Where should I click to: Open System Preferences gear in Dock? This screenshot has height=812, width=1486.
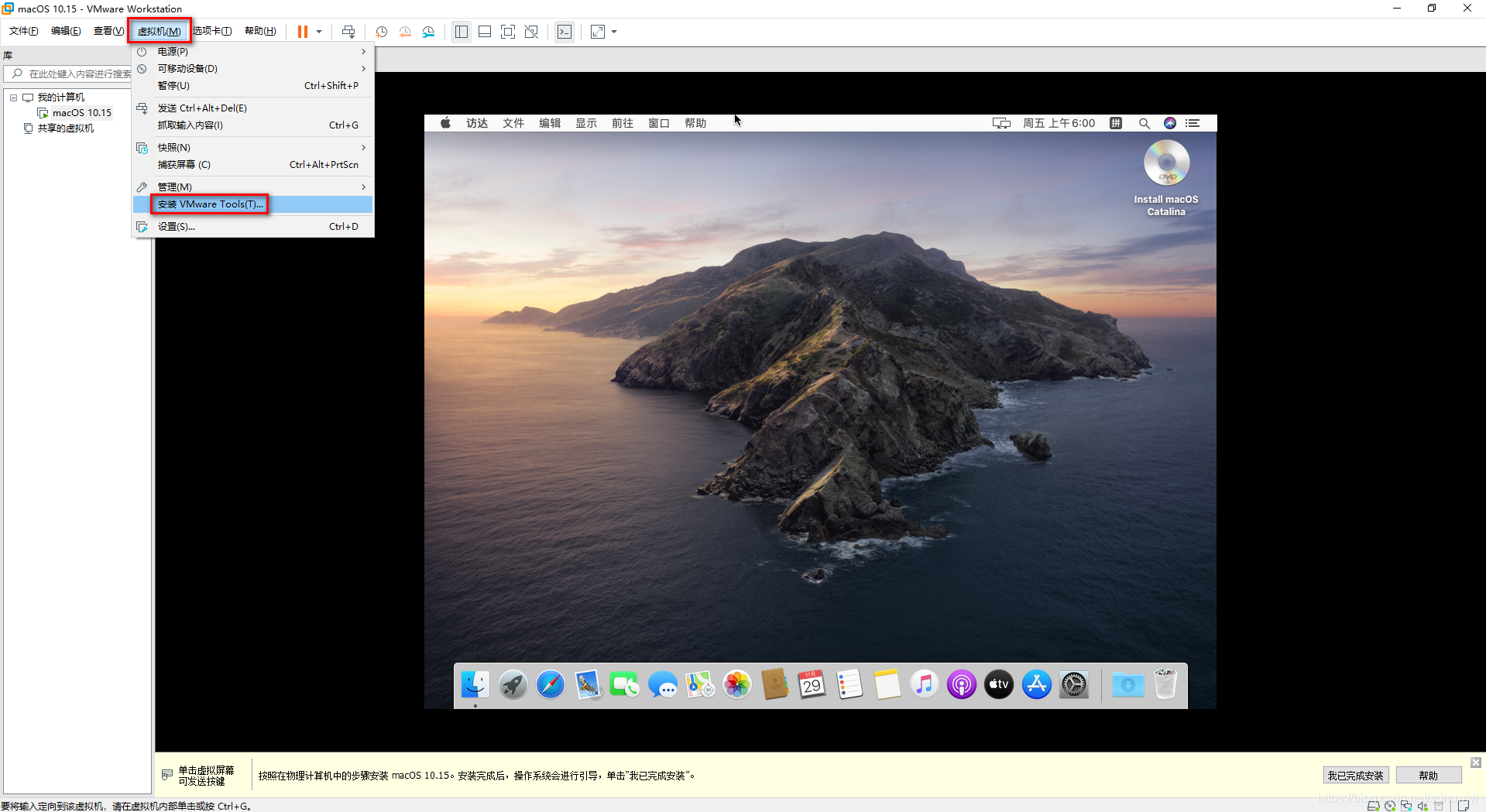click(1074, 685)
